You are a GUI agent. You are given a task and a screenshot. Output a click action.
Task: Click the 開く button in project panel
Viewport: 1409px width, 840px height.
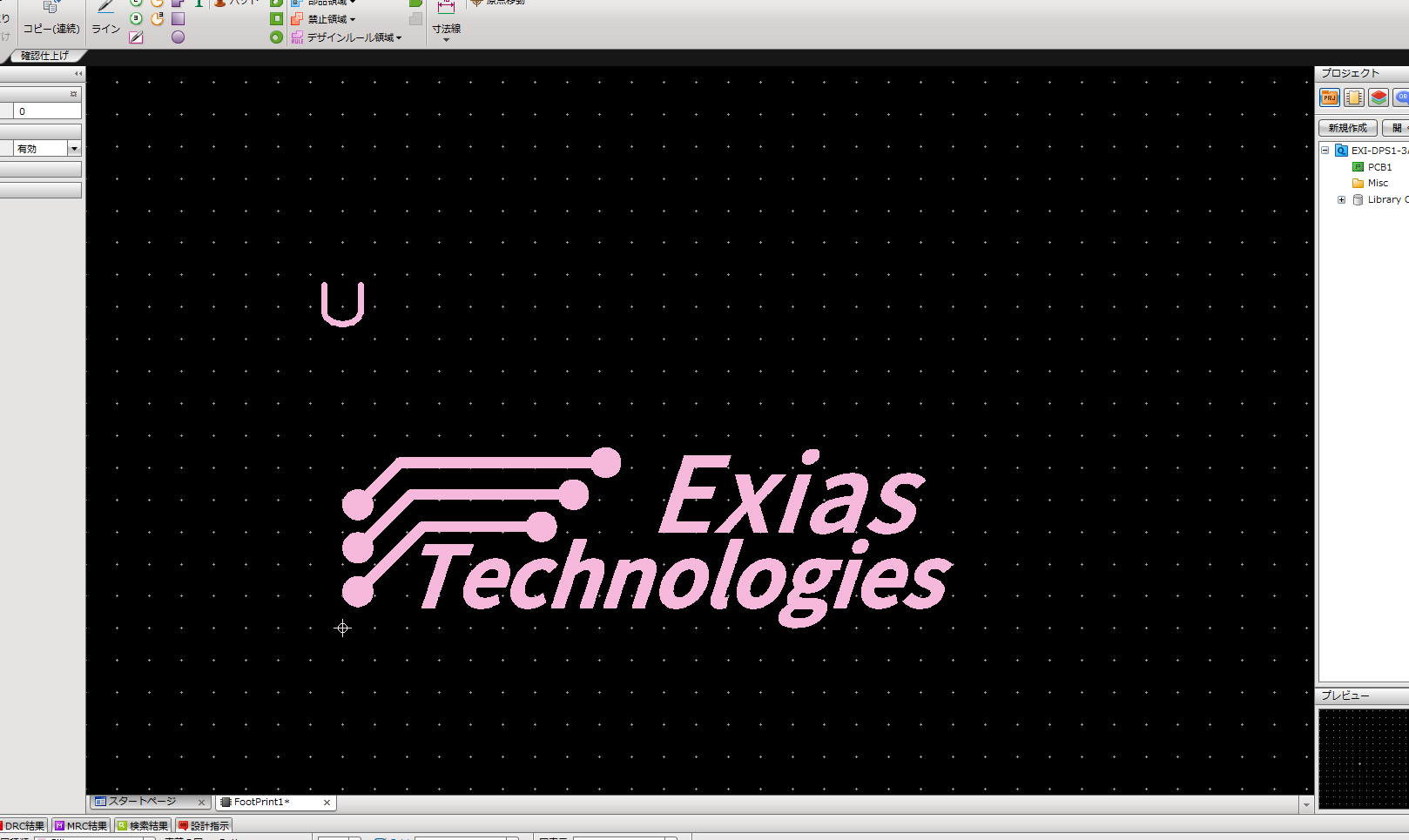pyautogui.click(x=1396, y=128)
